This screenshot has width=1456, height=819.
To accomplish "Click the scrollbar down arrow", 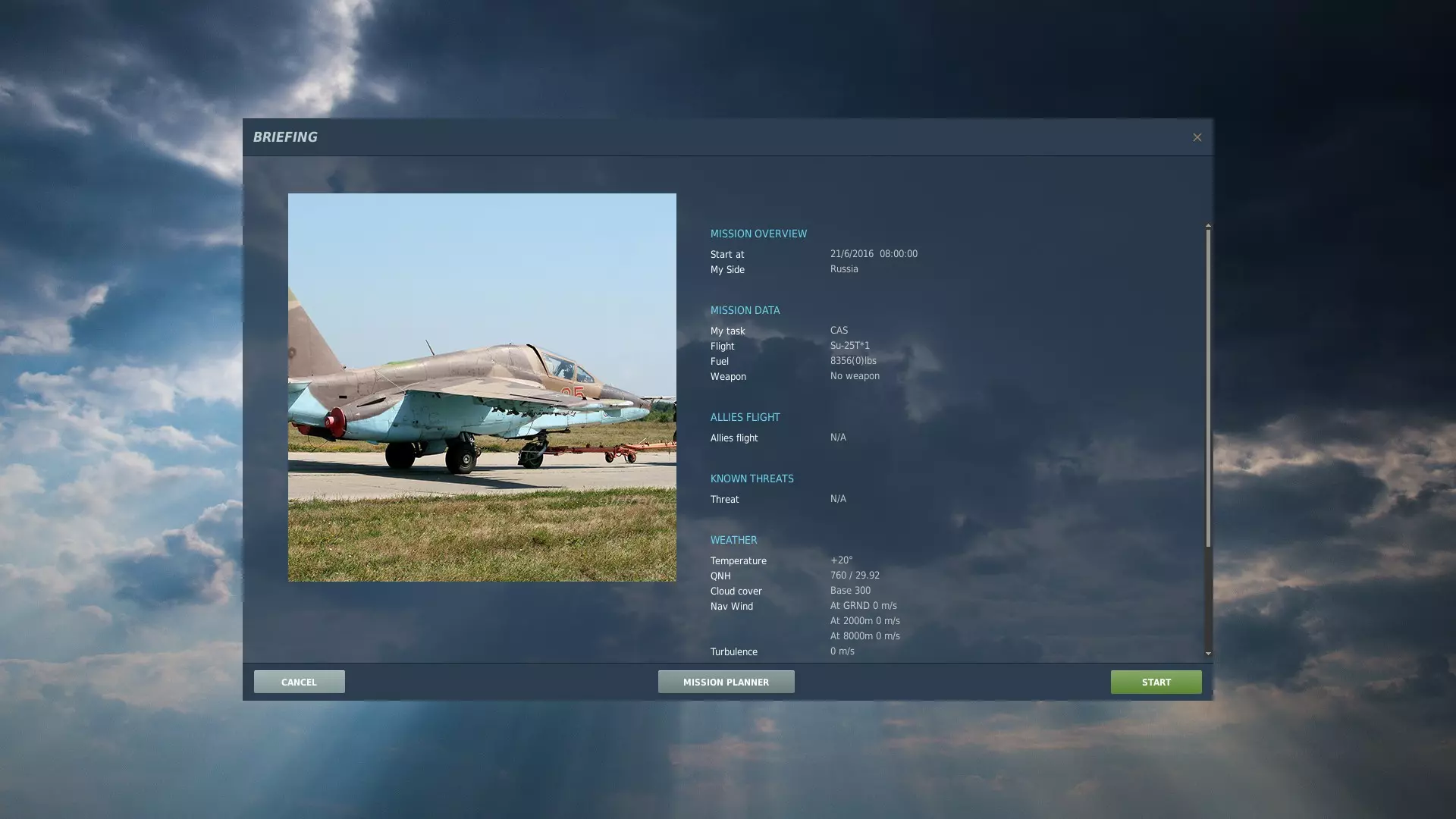I will [1208, 653].
